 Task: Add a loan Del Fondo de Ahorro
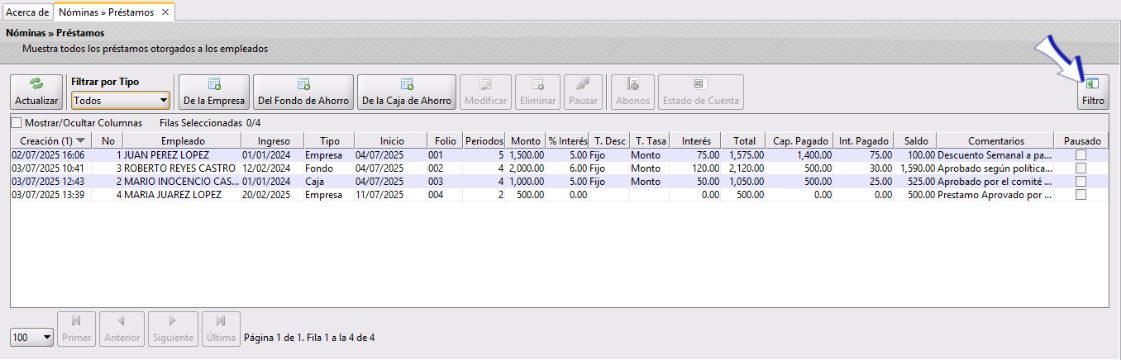click(x=303, y=92)
